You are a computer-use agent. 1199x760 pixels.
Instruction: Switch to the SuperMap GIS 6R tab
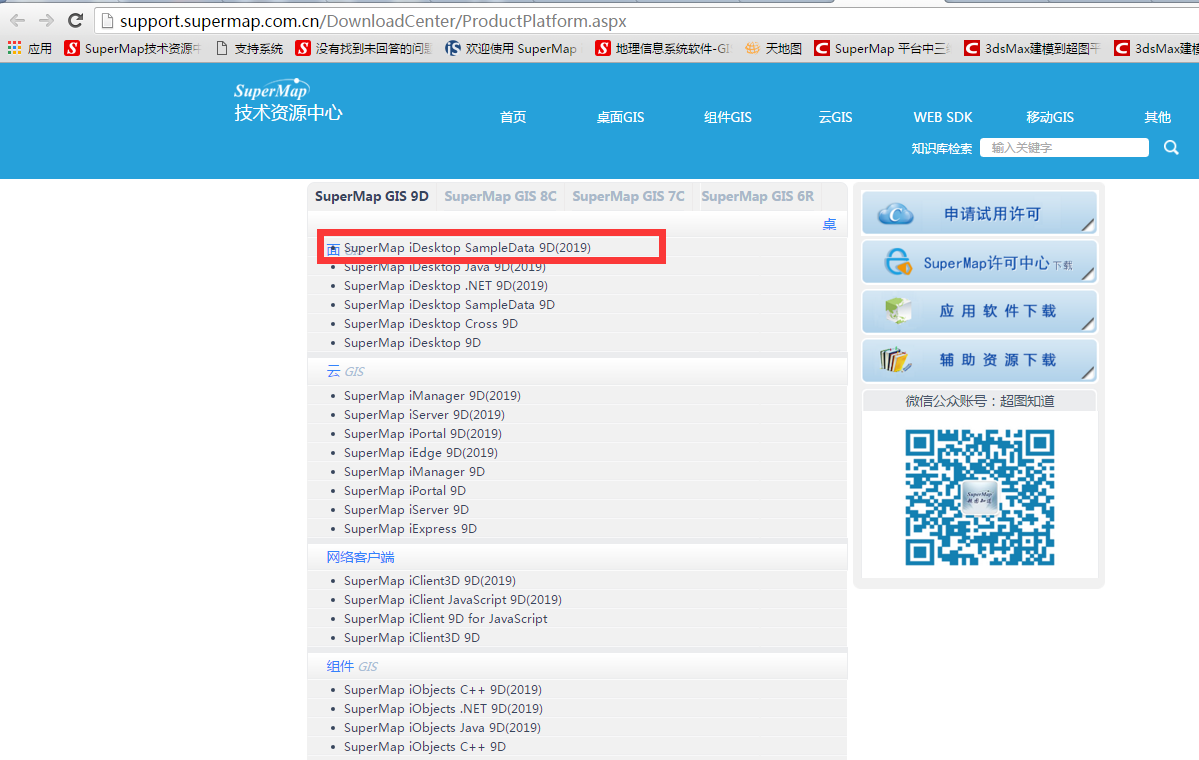pyautogui.click(x=758, y=196)
